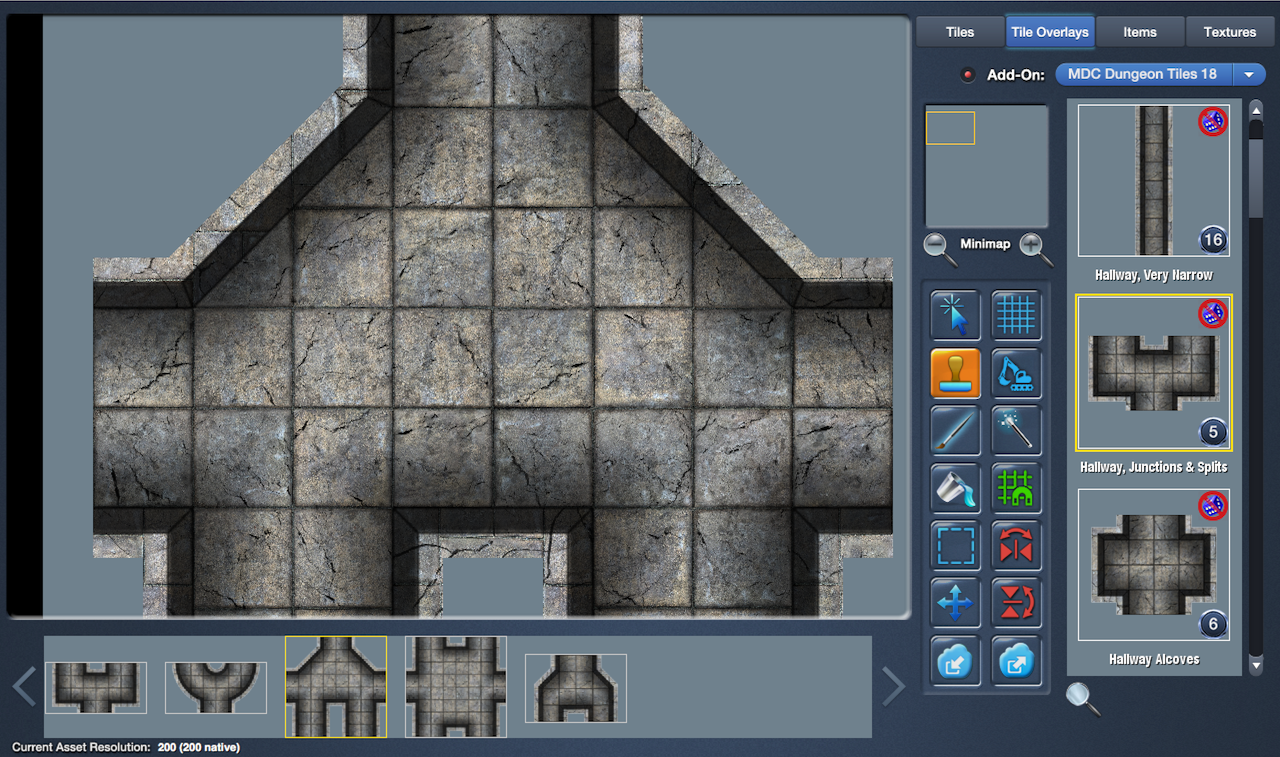
Task: Switch to the Items tab
Action: pos(1140,32)
